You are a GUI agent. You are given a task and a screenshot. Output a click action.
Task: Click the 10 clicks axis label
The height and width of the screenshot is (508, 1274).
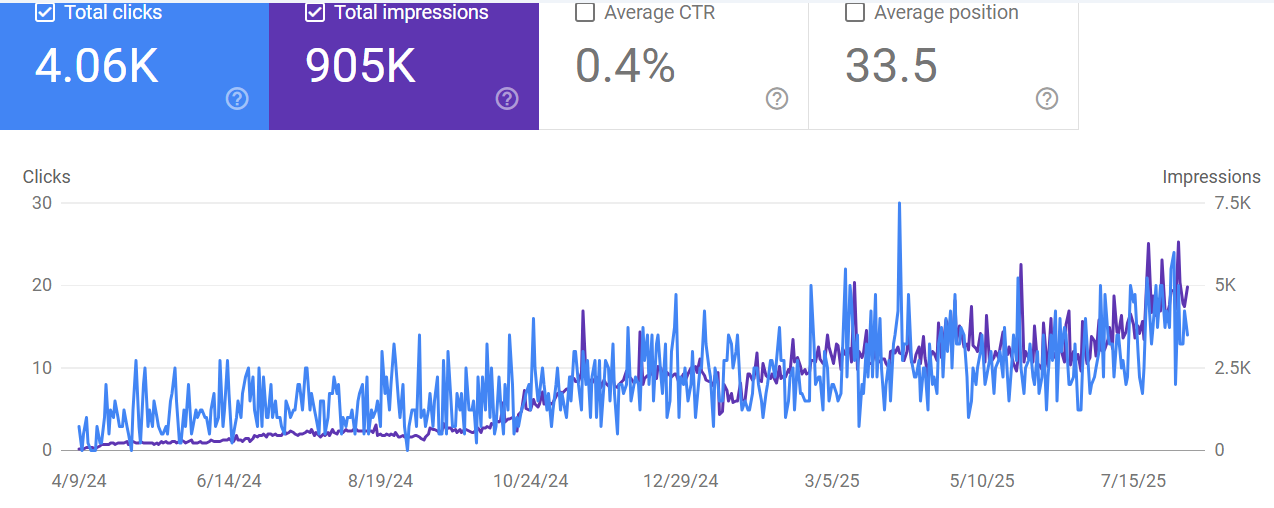click(x=42, y=368)
